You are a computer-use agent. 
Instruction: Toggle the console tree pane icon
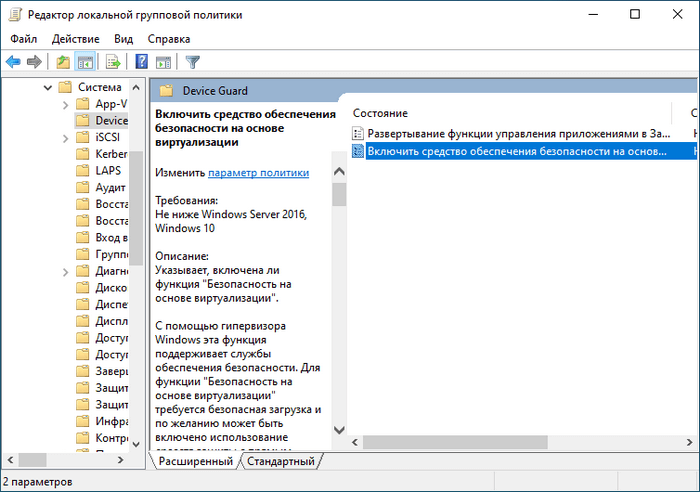coord(85,62)
